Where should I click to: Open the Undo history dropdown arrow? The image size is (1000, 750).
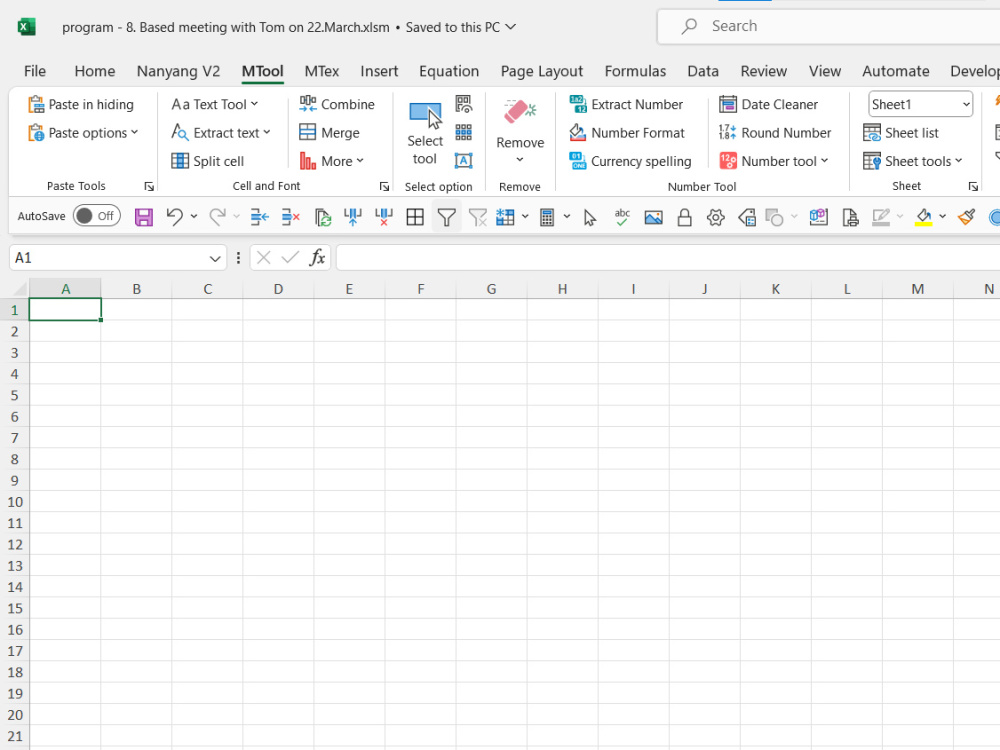[x=194, y=217]
